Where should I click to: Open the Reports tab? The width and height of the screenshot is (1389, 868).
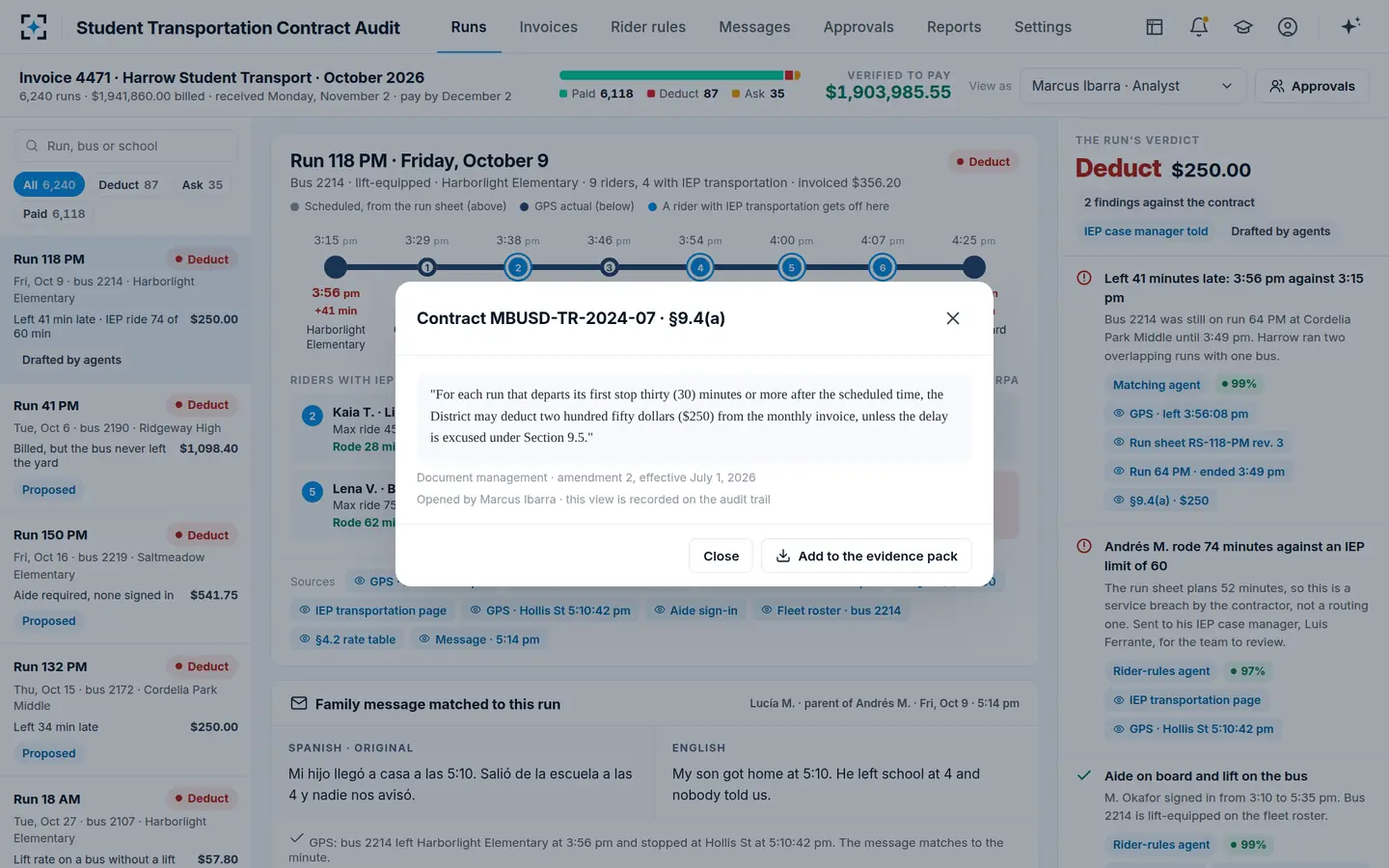click(954, 27)
